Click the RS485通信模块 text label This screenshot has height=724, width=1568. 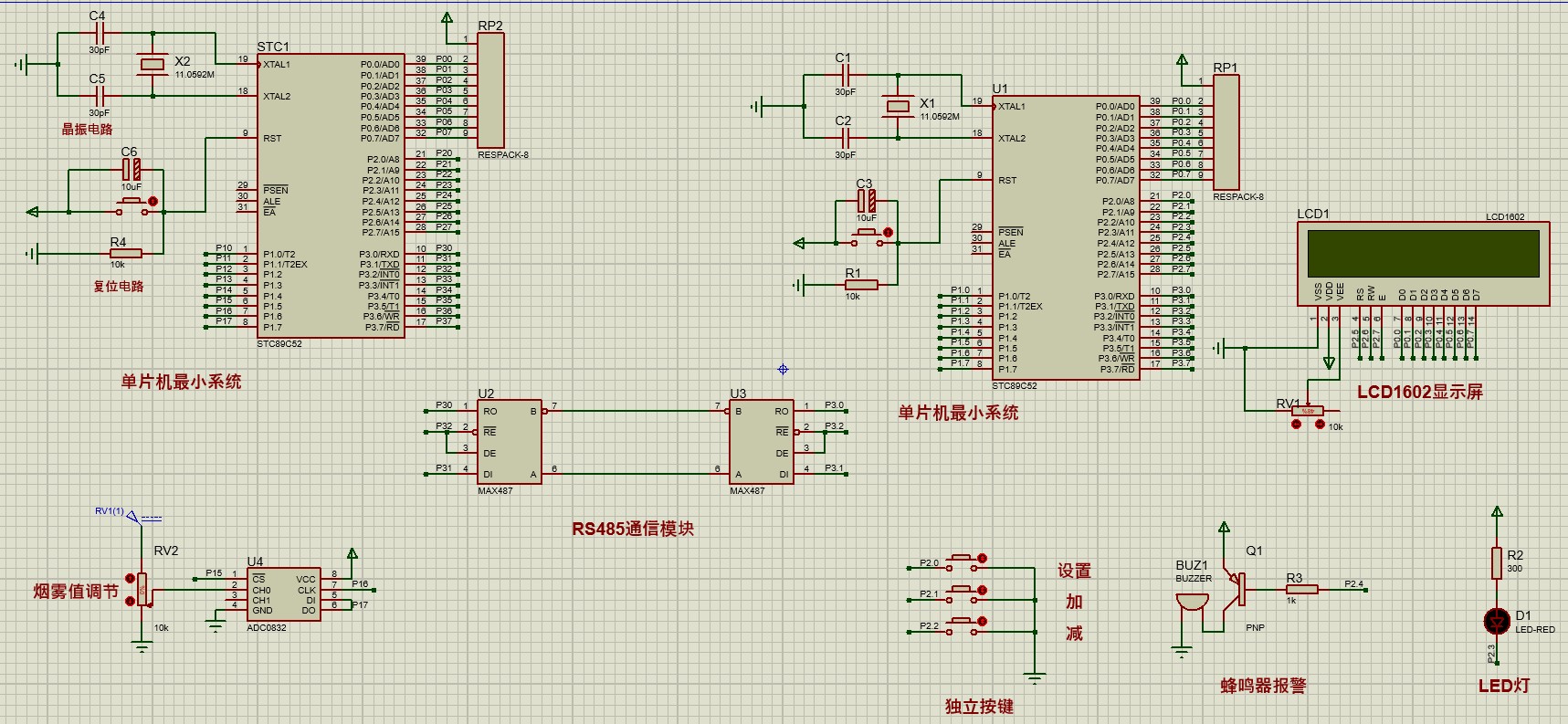(x=632, y=530)
